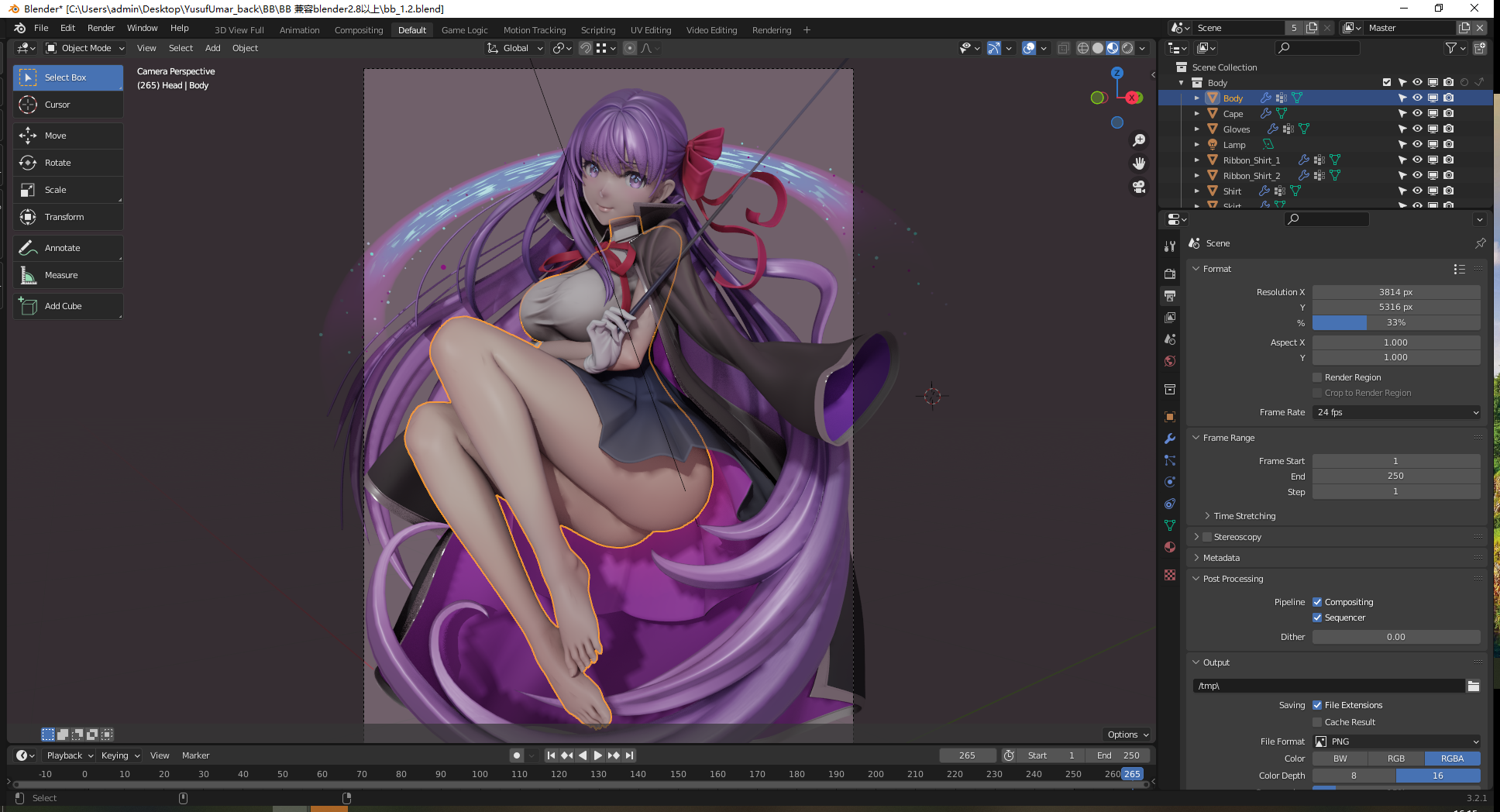Image resolution: width=1500 pixels, height=812 pixels.
Task: Enable the Render Region checkbox
Action: click(1317, 377)
